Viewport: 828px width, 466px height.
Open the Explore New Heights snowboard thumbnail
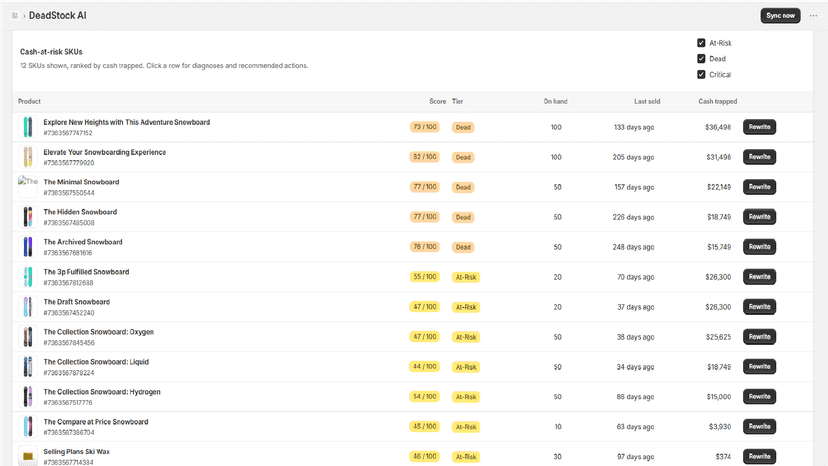click(27, 127)
